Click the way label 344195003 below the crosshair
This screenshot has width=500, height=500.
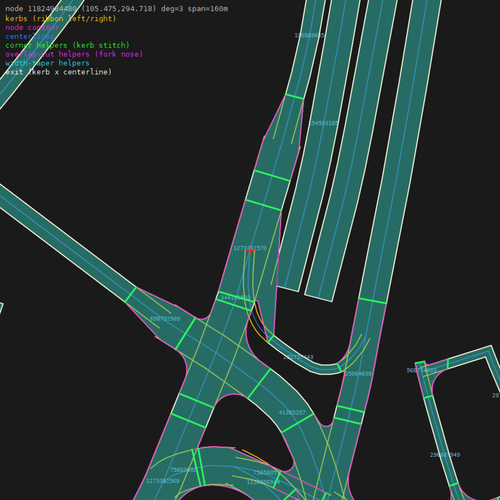coord(235,297)
